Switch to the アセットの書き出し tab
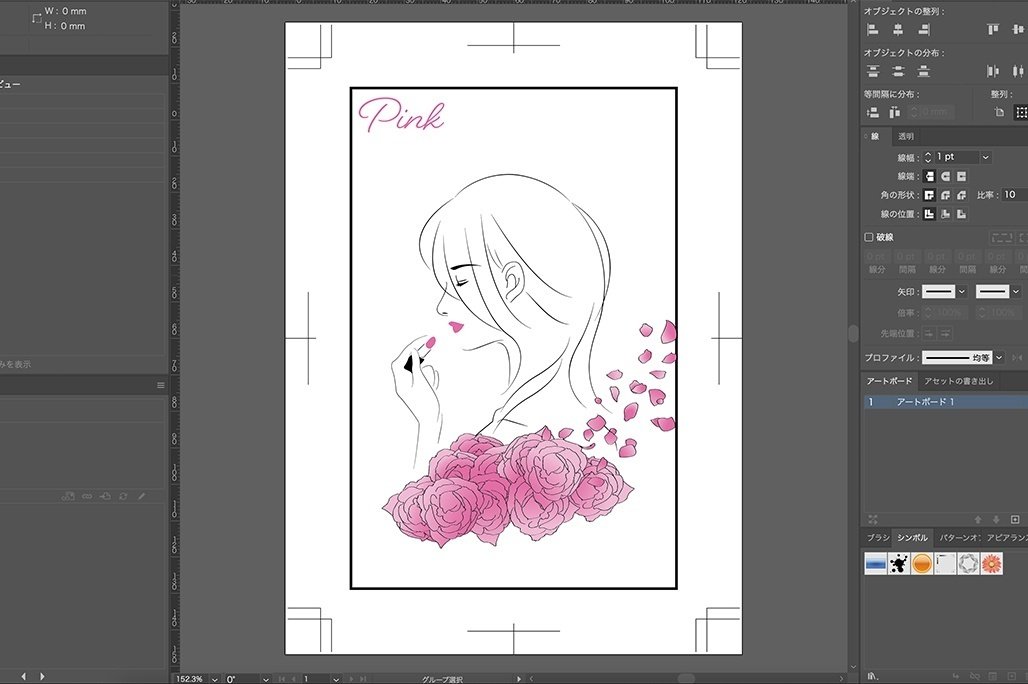 pos(959,381)
